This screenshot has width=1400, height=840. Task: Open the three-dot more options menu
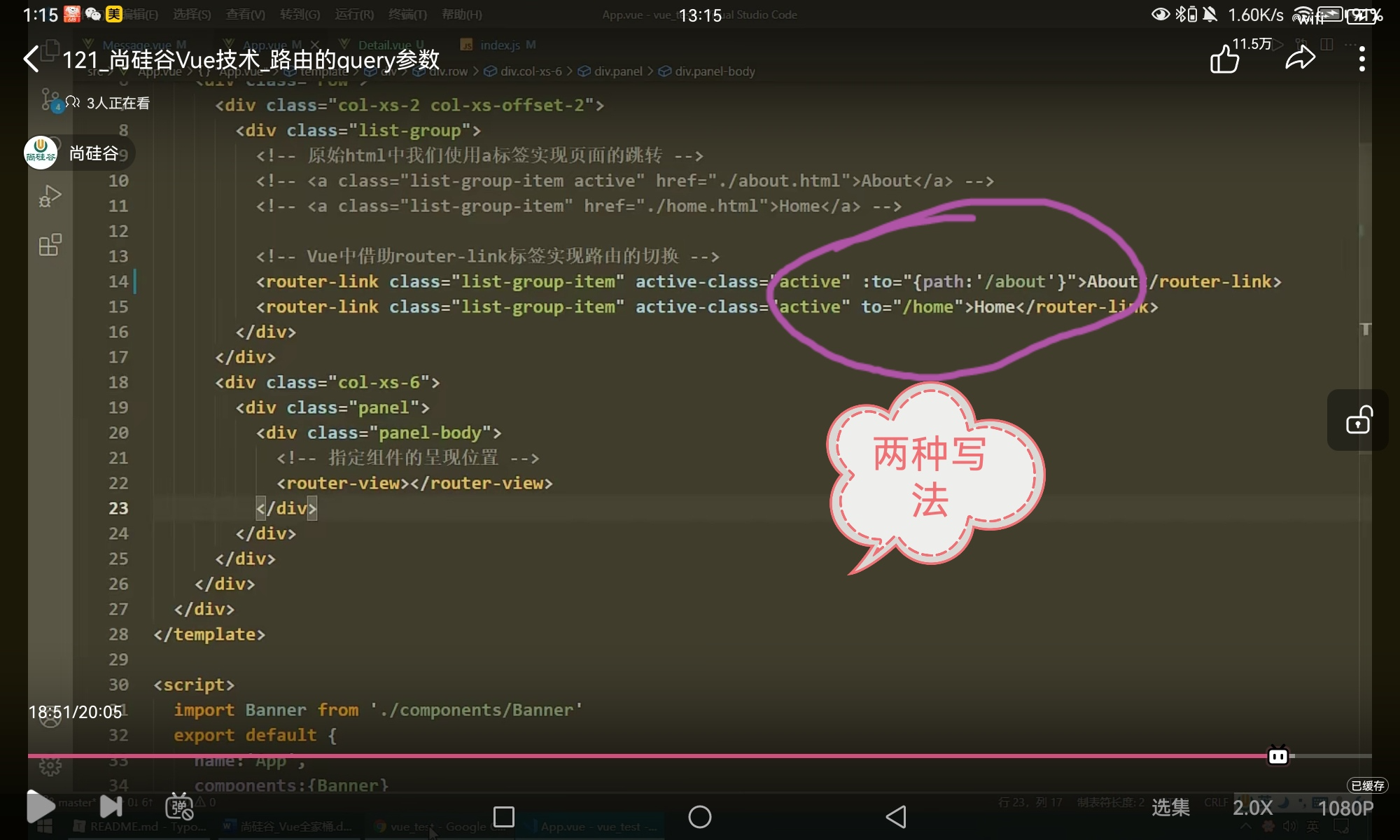click(x=1361, y=59)
